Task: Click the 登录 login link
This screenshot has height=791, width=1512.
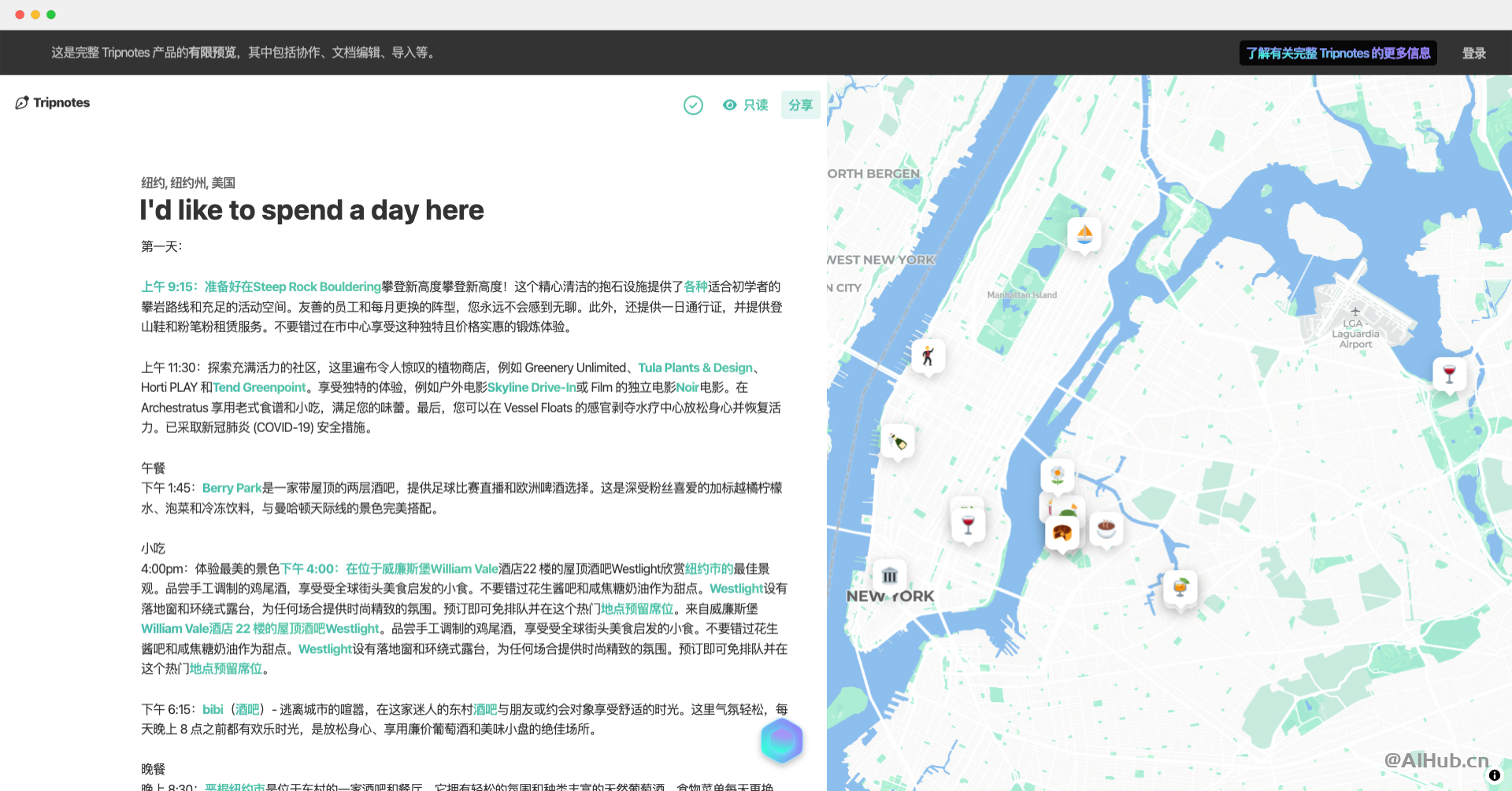Action: click(x=1473, y=53)
